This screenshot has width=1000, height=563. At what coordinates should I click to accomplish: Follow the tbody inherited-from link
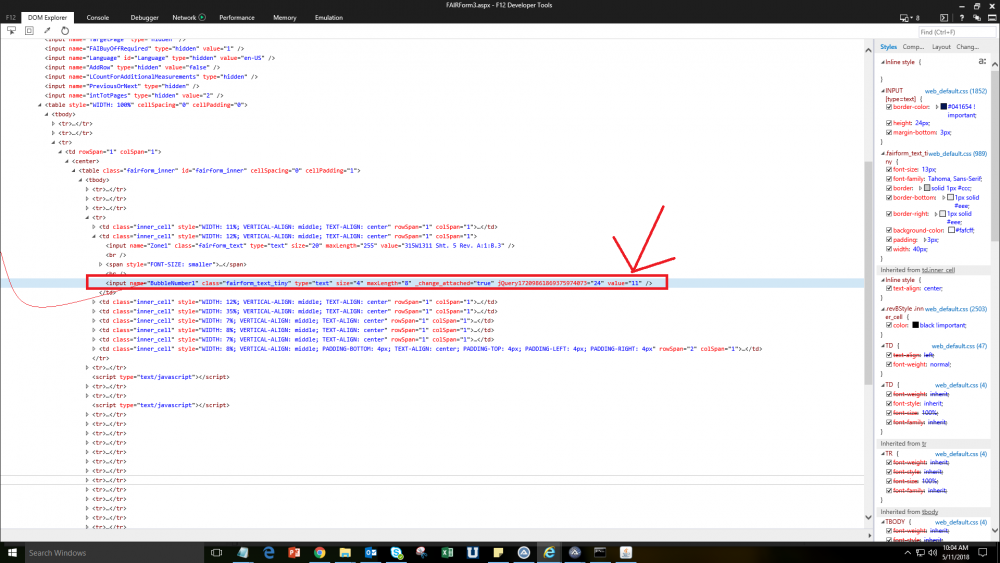pos(930,512)
